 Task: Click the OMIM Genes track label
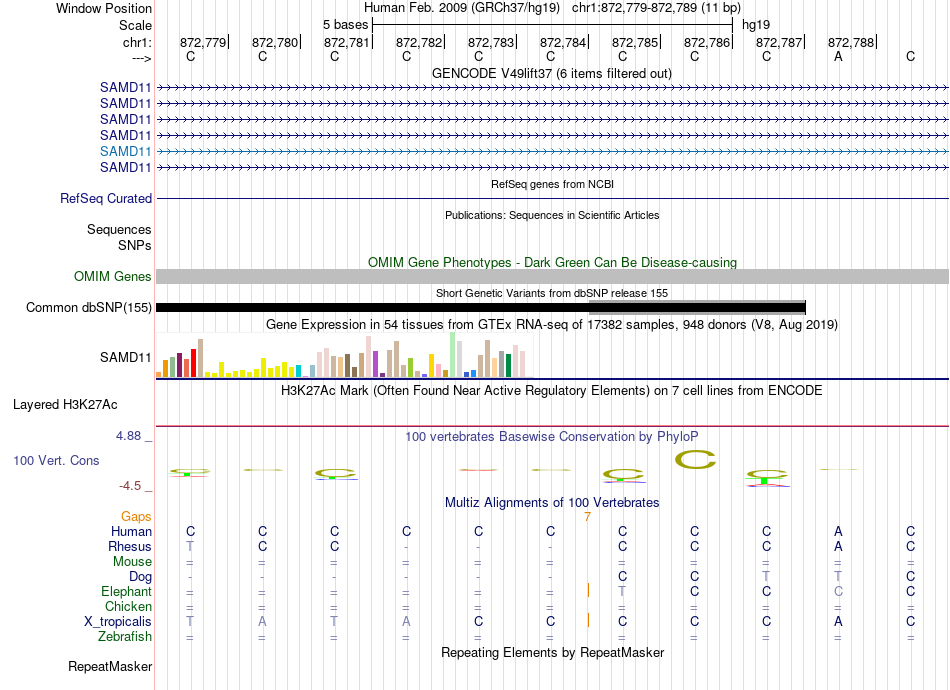(113, 276)
